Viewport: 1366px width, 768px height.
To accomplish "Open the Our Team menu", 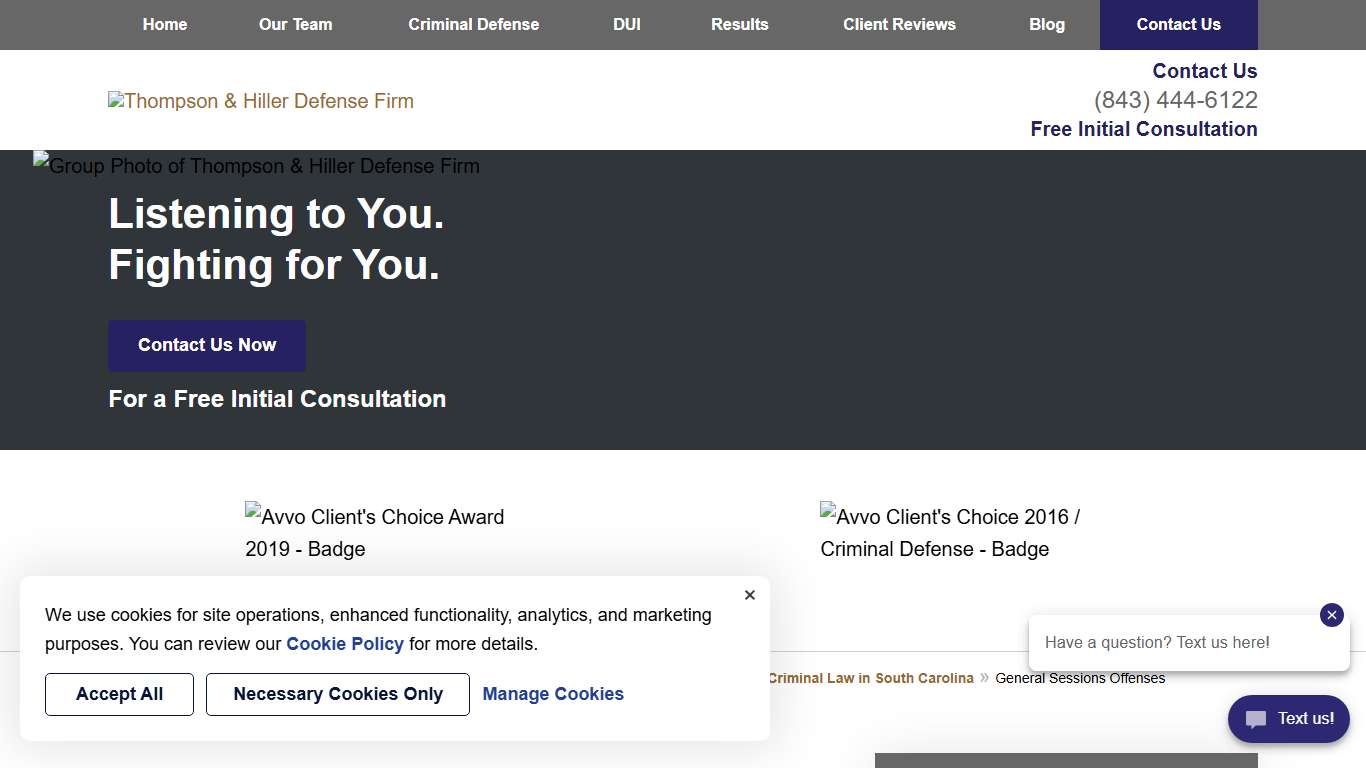I will pos(295,25).
